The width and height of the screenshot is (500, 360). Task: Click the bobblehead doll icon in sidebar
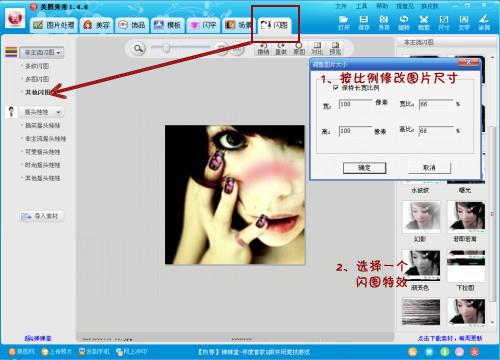[x=11, y=112]
